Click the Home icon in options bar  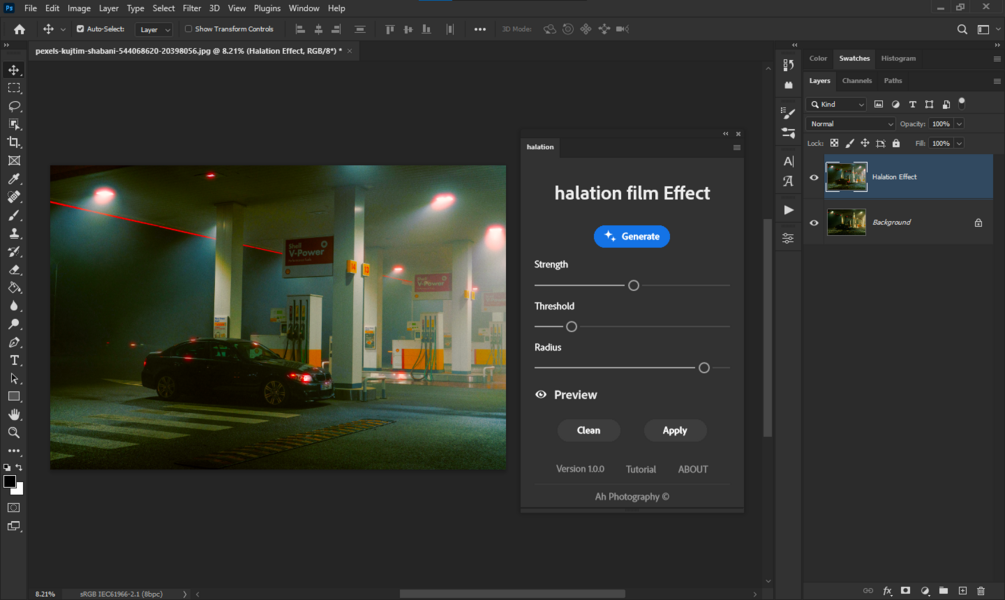(19, 29)
